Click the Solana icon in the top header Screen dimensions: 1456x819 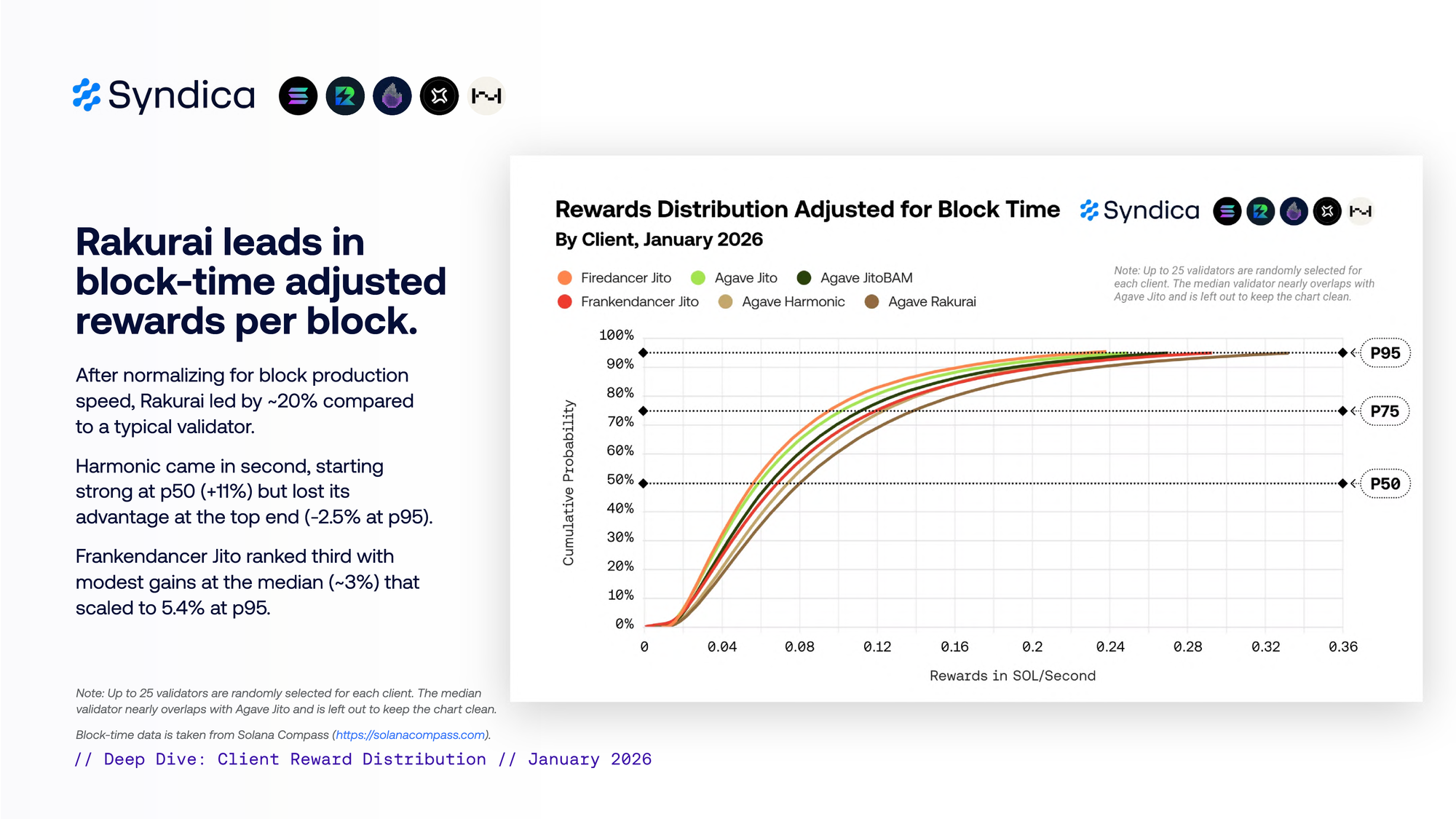(x=298, y=96)
